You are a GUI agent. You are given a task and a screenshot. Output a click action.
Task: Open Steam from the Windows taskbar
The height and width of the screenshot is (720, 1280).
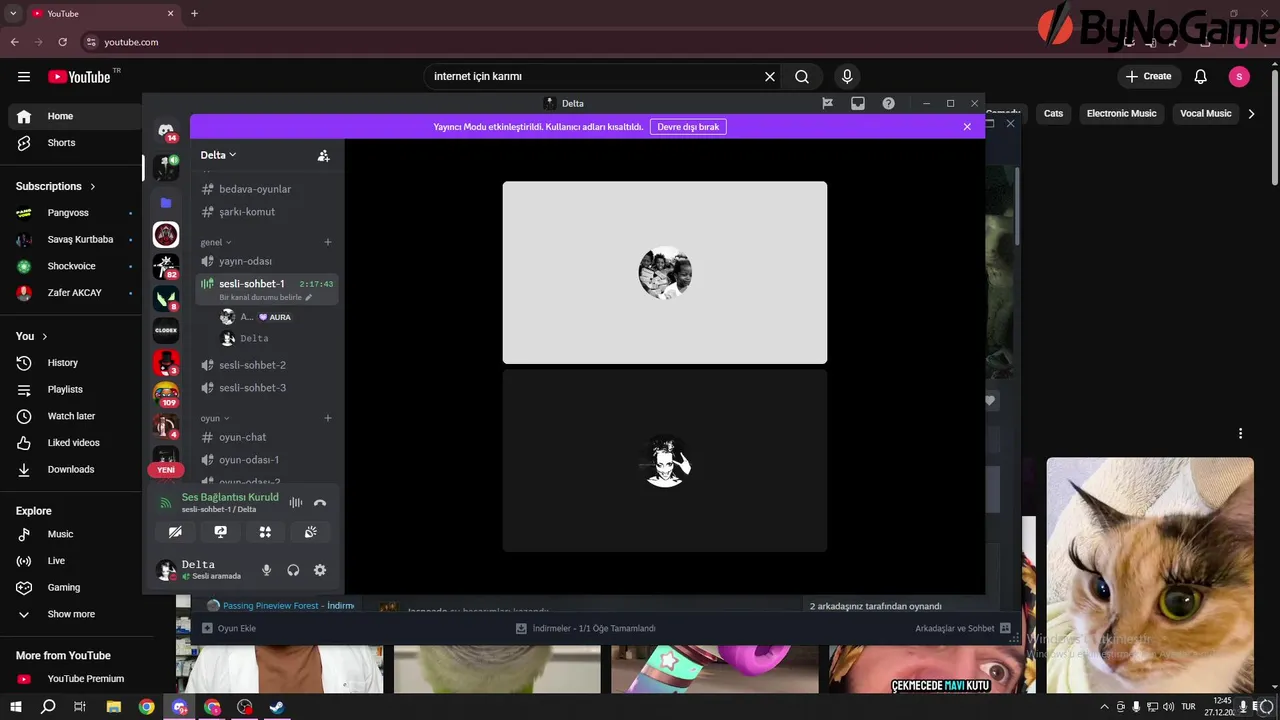coord(277,707)
